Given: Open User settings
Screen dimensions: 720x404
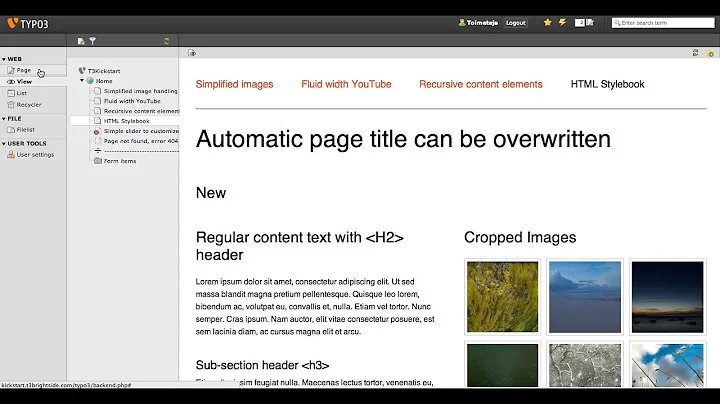Looking at the screenshot, I should (x=31, y=155).
